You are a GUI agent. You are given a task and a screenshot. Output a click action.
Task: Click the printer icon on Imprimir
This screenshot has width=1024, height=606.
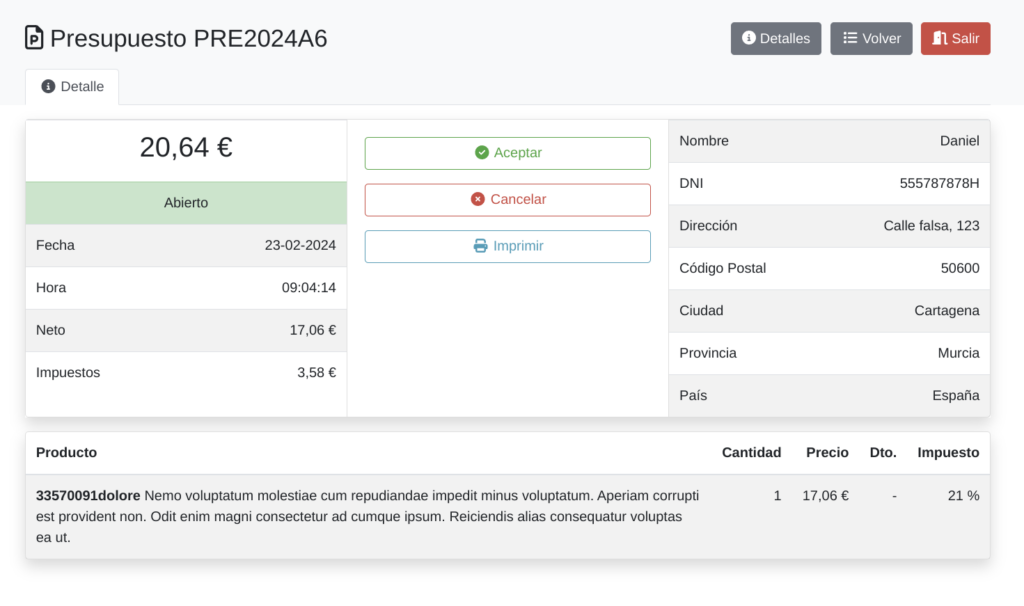(480, 246)
